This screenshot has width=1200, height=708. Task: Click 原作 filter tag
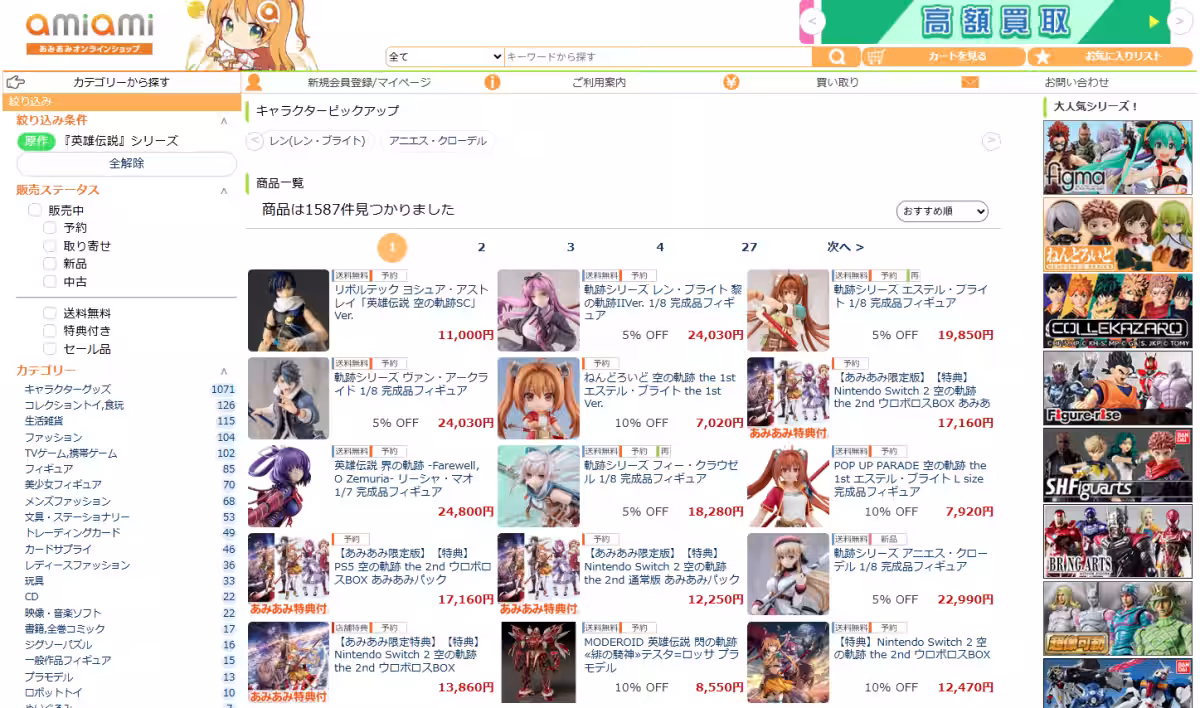point(36,141)
